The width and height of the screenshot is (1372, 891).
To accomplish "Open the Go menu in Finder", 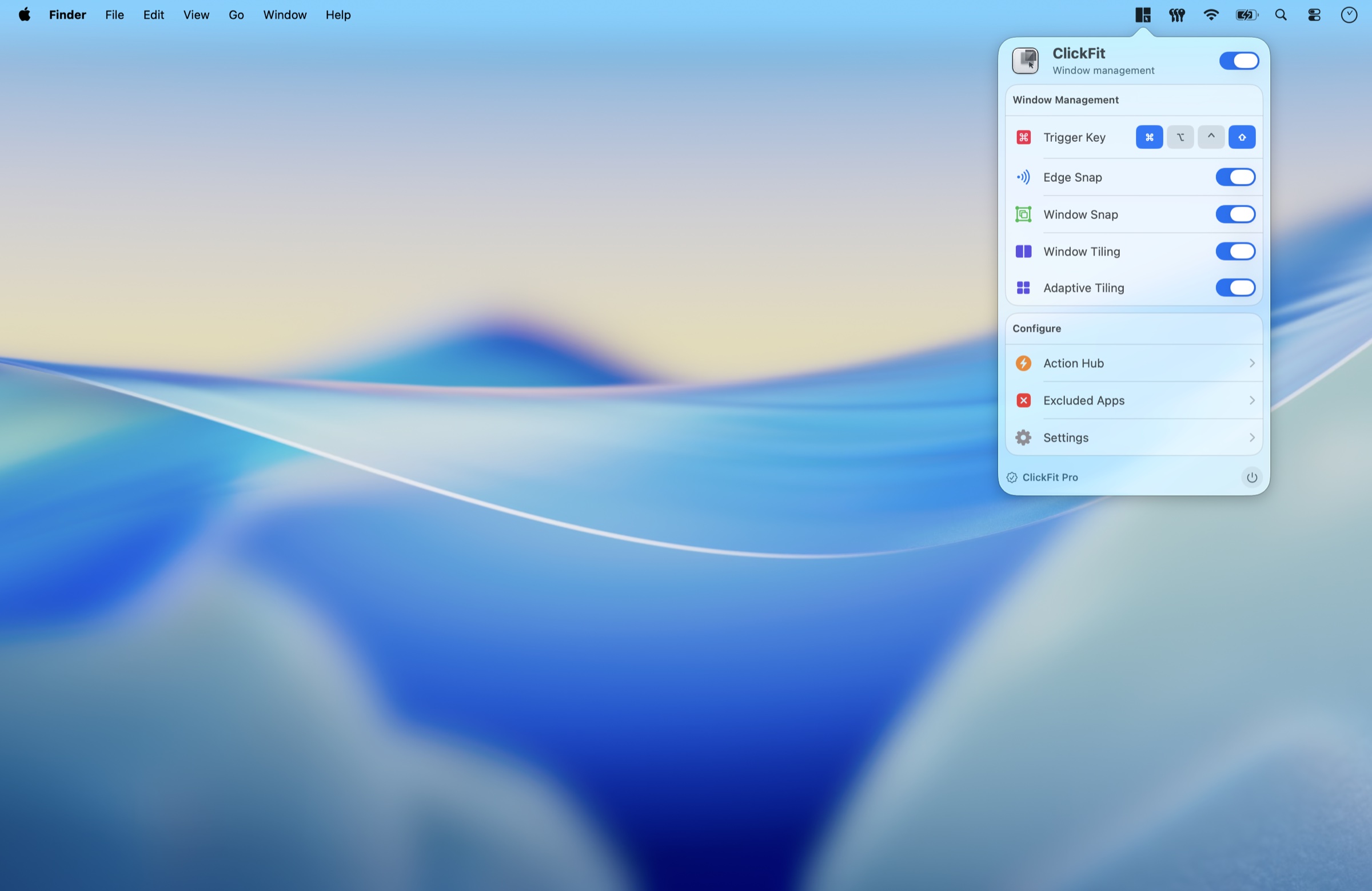I will [236, 15].
